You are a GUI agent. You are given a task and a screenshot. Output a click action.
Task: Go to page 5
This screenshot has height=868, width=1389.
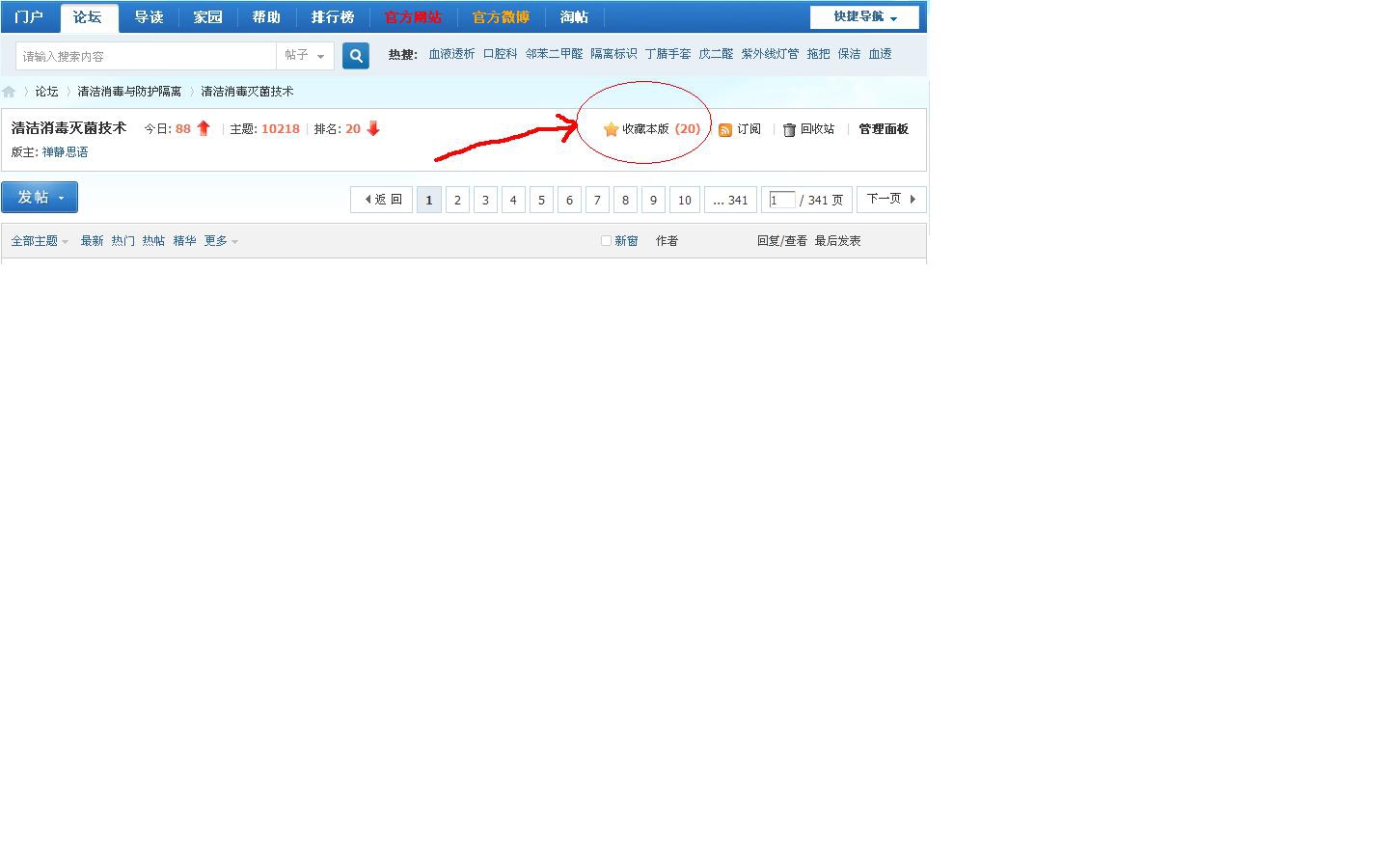pos(541,200)
